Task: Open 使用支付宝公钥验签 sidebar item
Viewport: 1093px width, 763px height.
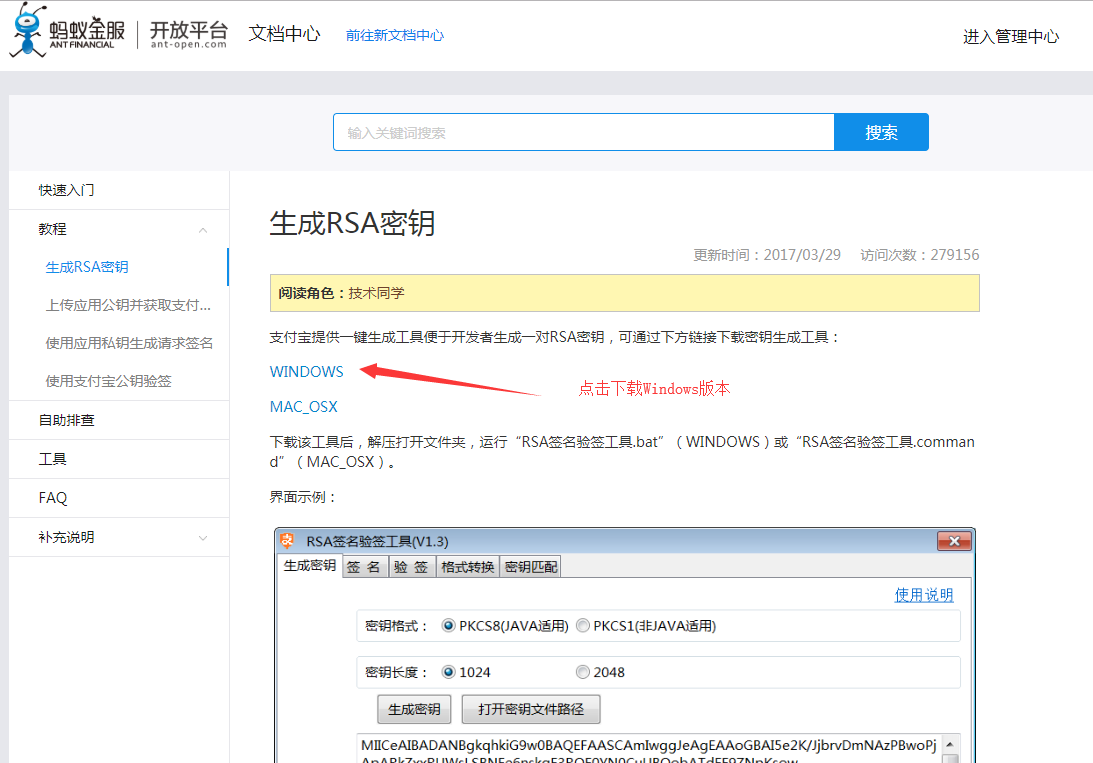Action: pos(108,381)
